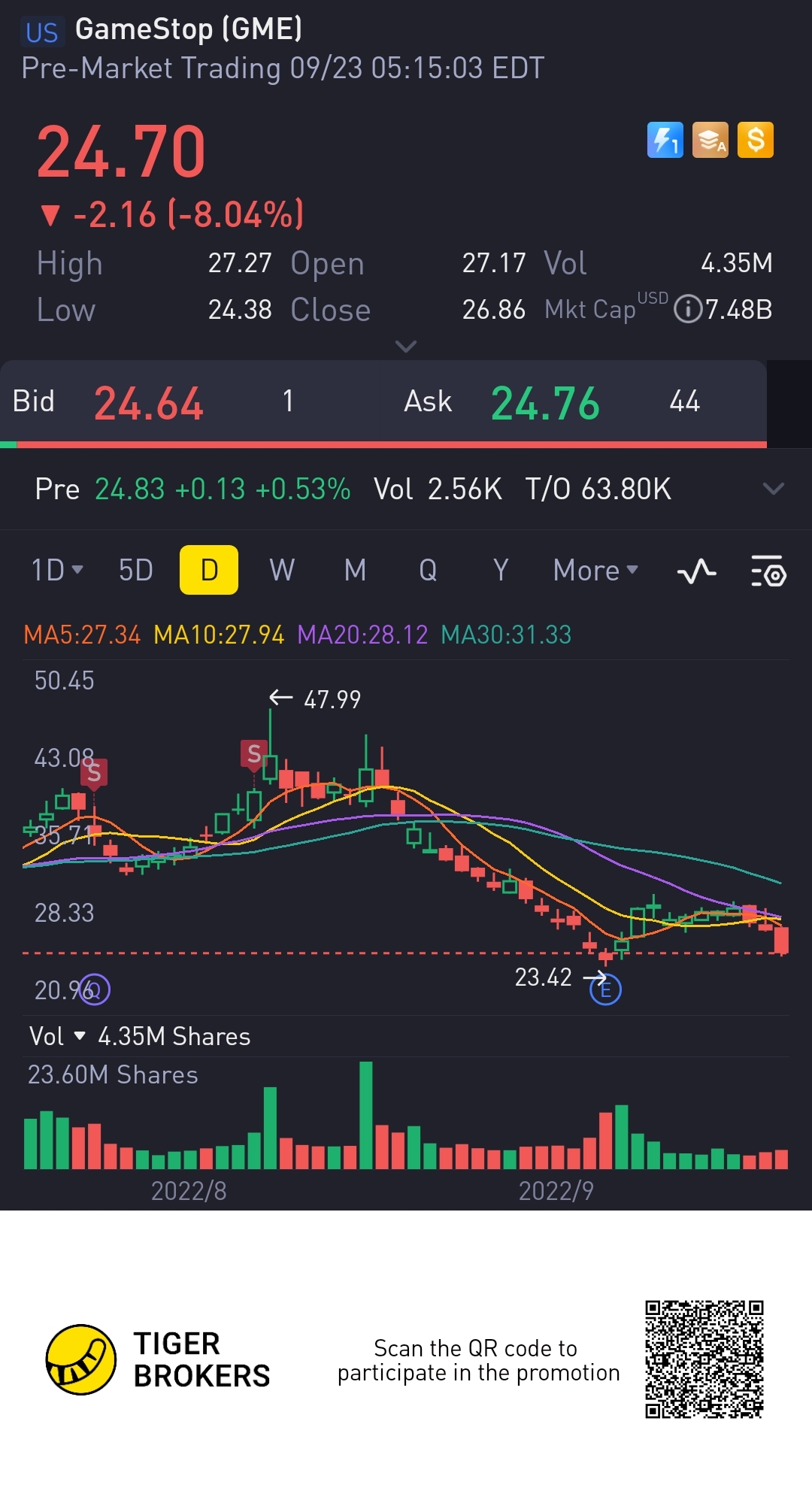Open the Mkt Cap info icon
This screenshot has height=1509, width=812.
tap(688, 309)
